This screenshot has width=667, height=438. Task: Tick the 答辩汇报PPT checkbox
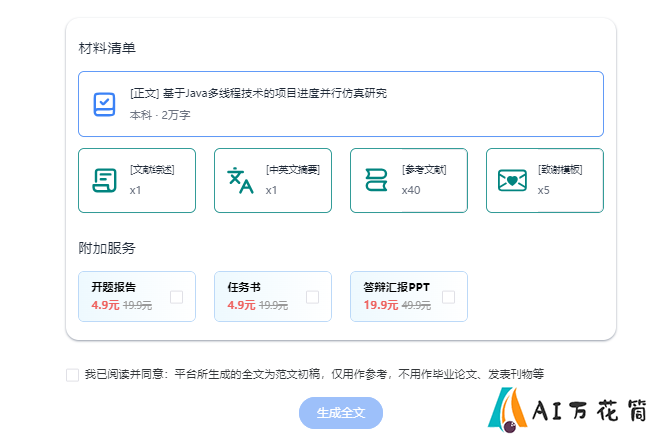pyautogui.click(x=448, y=297)
